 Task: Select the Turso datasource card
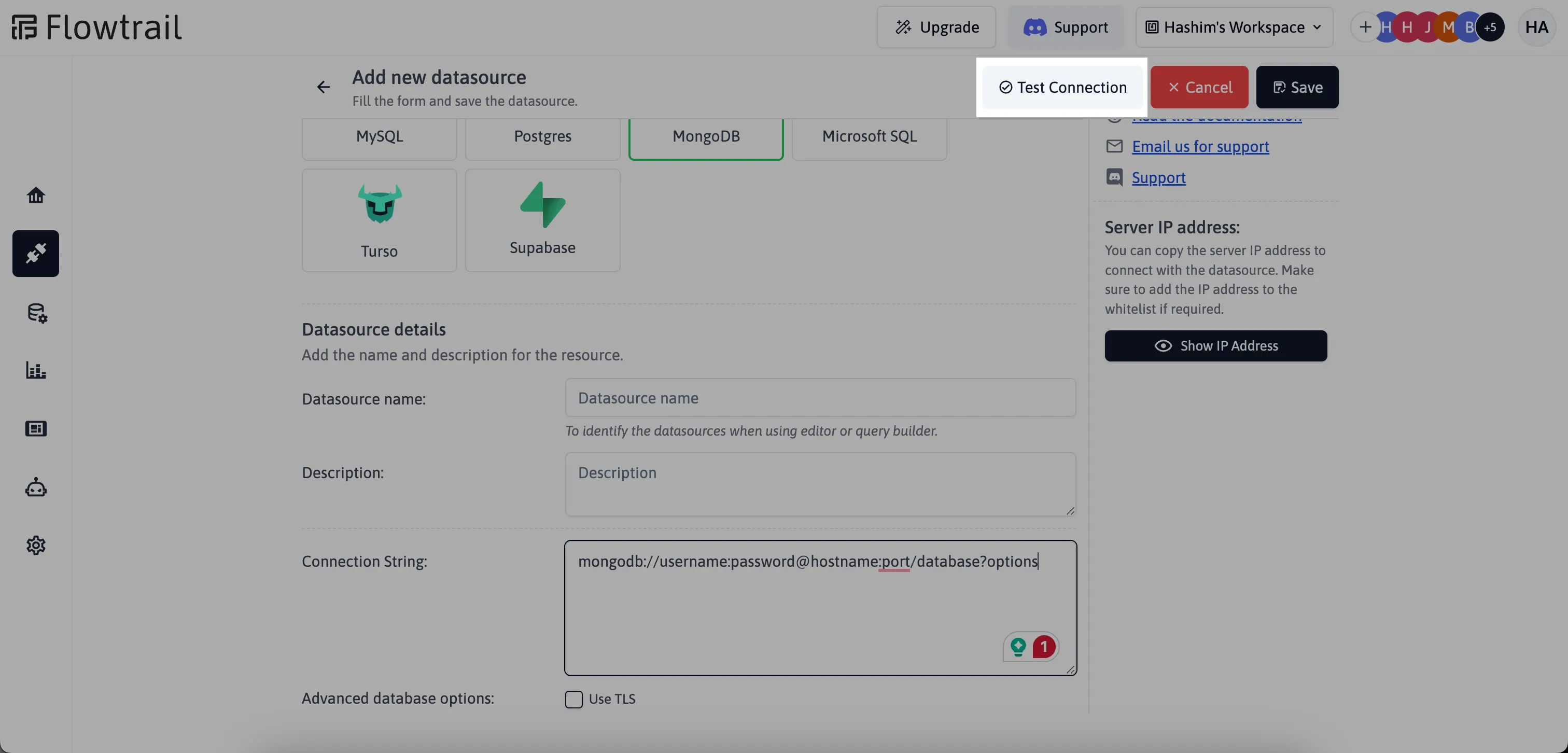[x=379, y=220]
